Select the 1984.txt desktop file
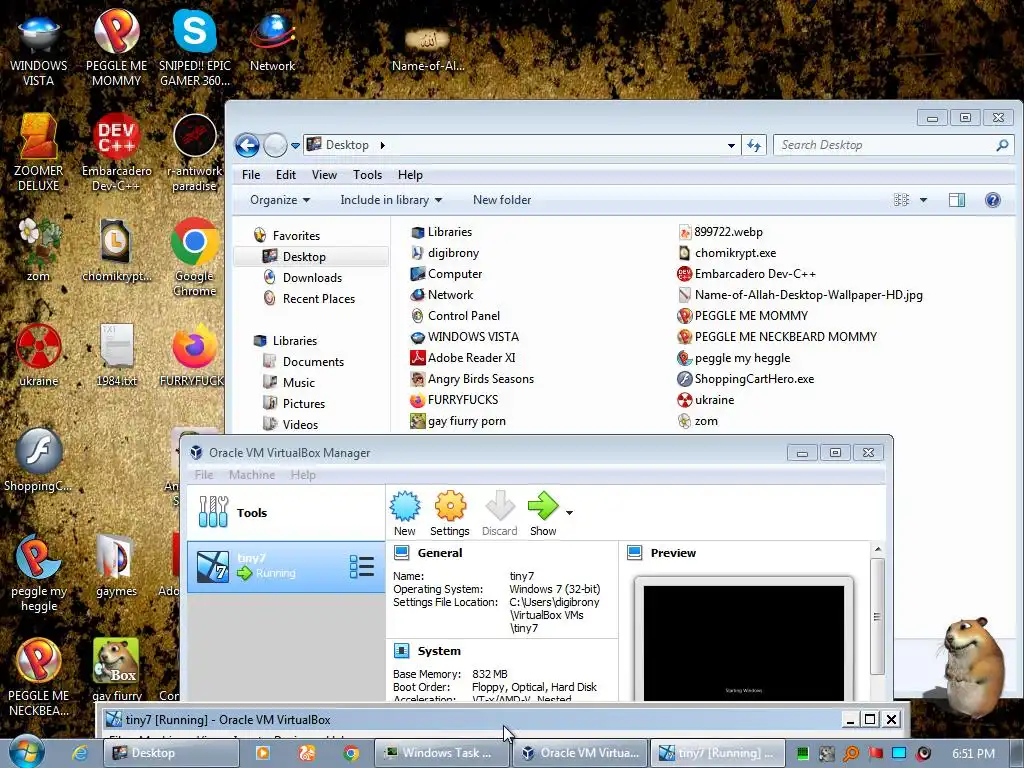Viewport: 1024px width, 768px height. [x=116, y=356]
